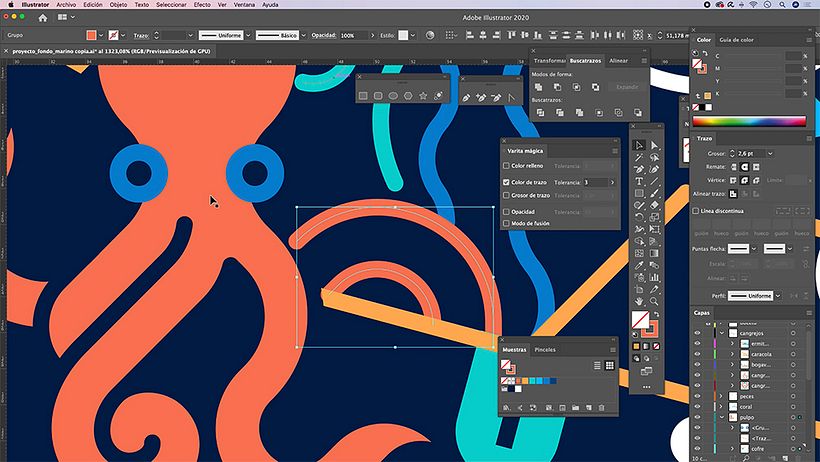
Task: Uncheck the Color de trazo checkbox
Action: coord(506,182)
